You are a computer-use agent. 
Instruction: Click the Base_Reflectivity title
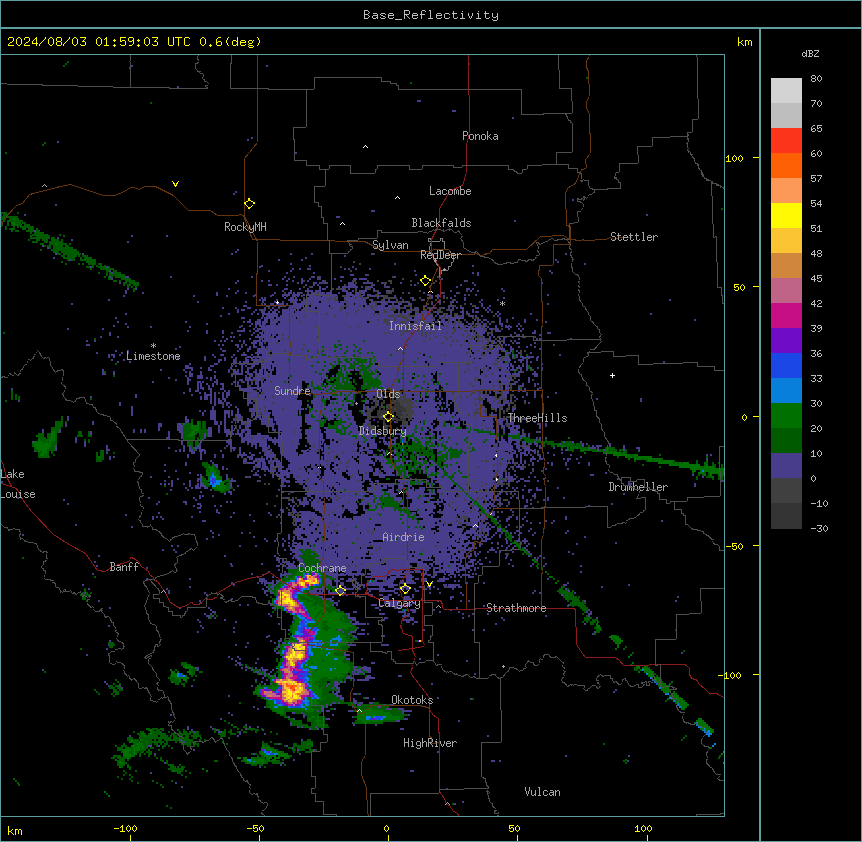(x=431, y=15)
